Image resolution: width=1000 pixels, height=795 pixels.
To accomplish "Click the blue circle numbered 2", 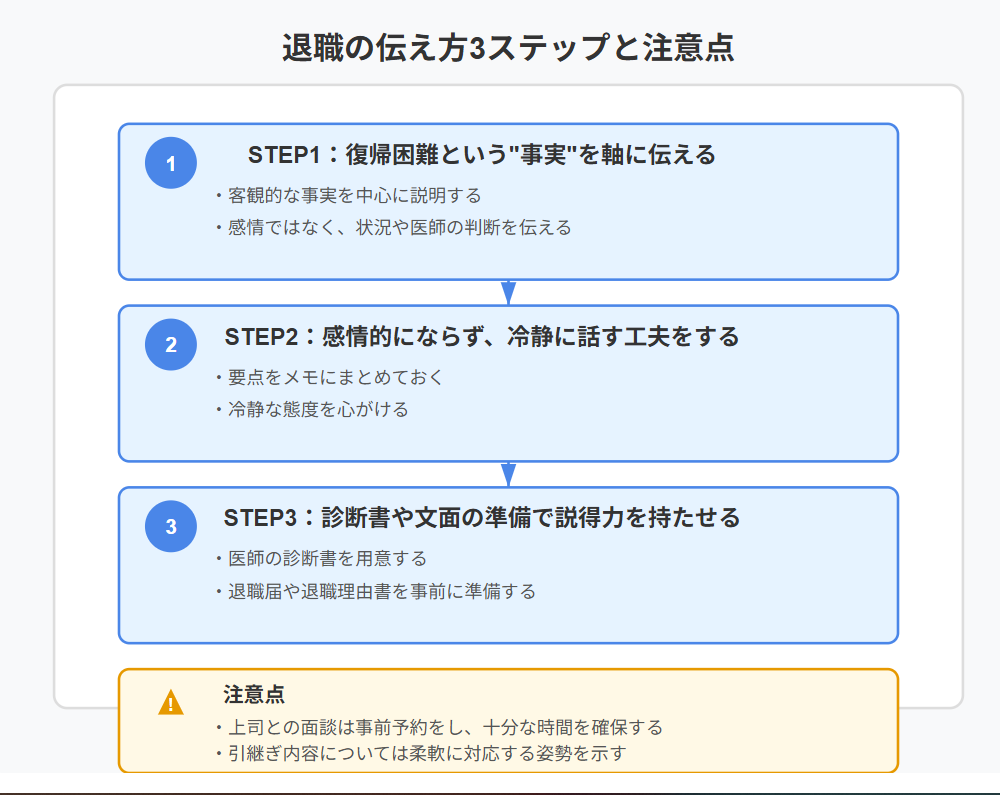I will click(170, 344).
